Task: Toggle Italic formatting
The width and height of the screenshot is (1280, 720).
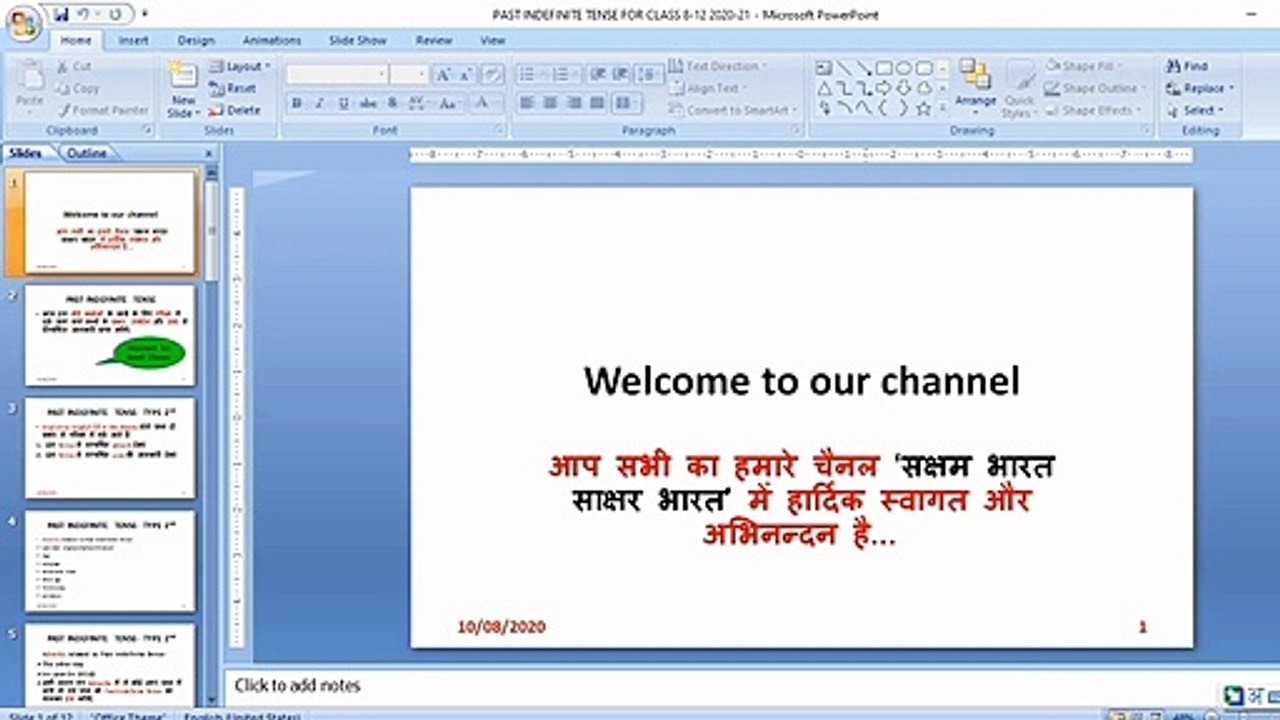Action: point(320,103)
